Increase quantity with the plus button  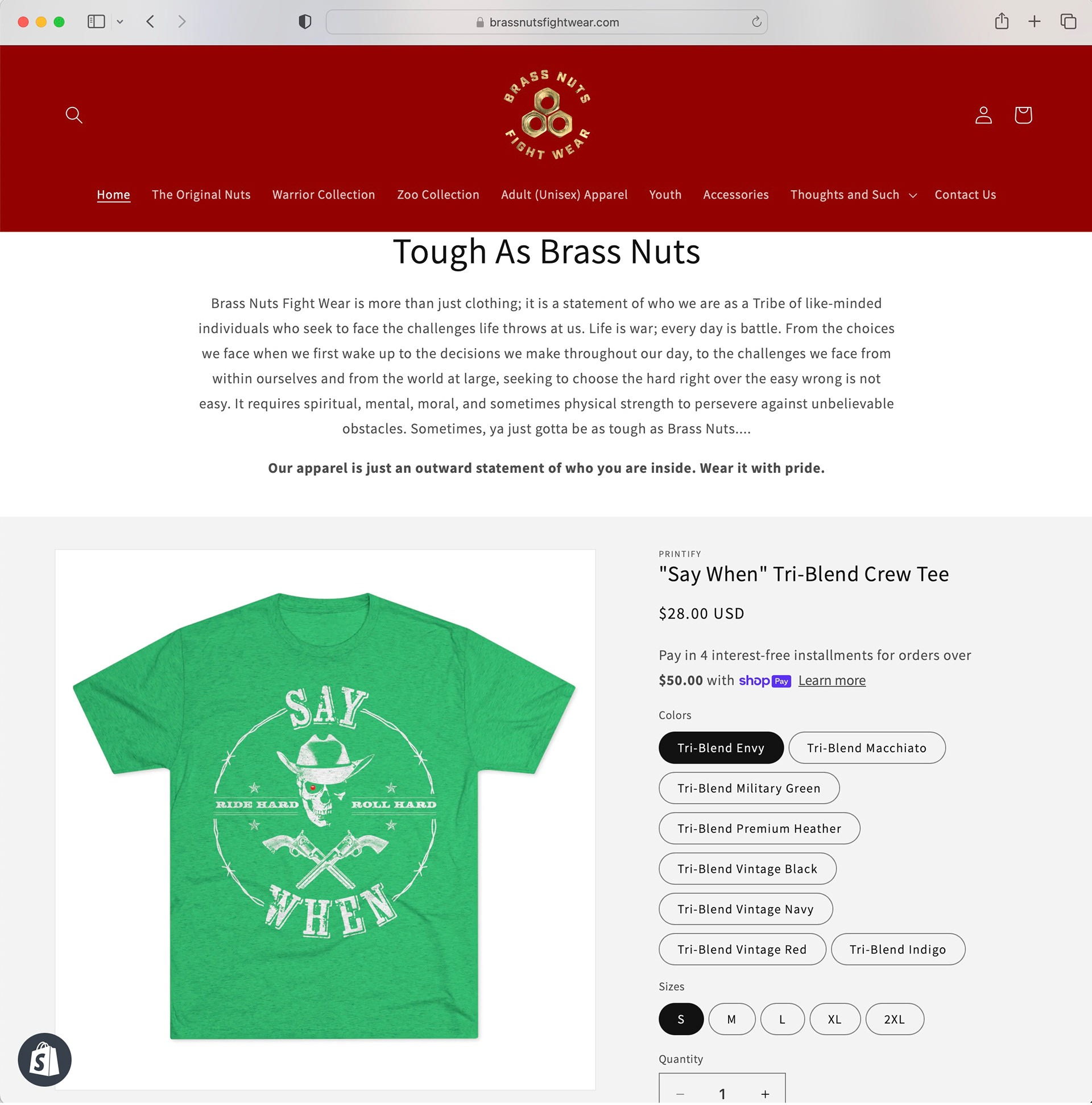pyautogui.click(x=764, y=1093)
